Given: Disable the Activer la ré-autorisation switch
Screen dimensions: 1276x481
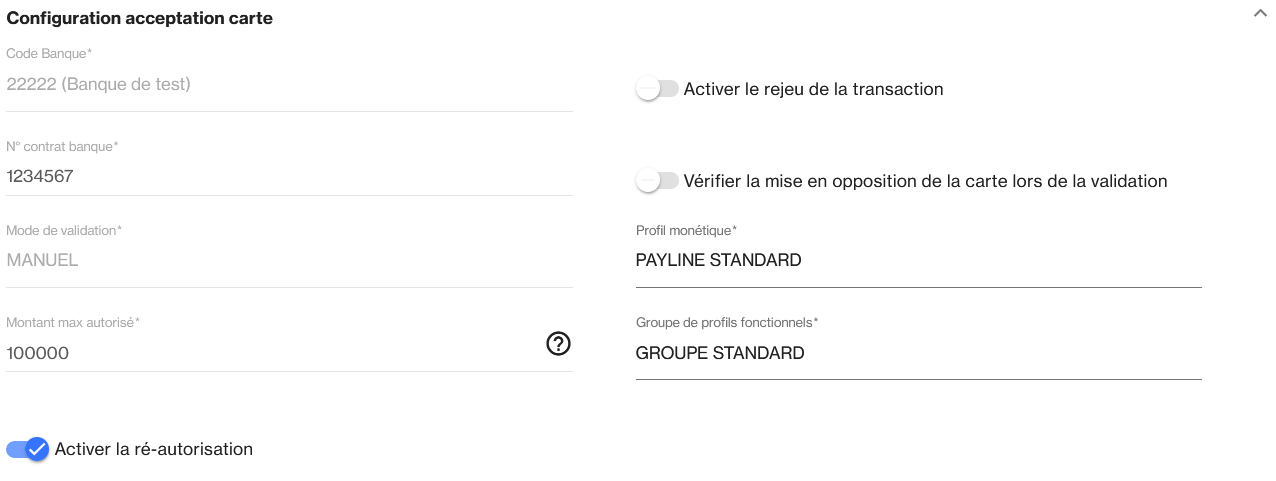Looking at the screenshot, I should [x=27, y=449].
